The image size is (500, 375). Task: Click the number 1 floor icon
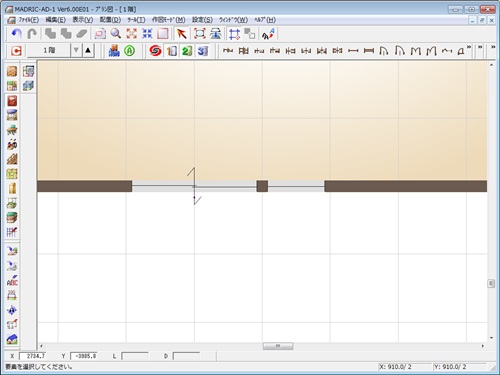click(x=172, y=51)
